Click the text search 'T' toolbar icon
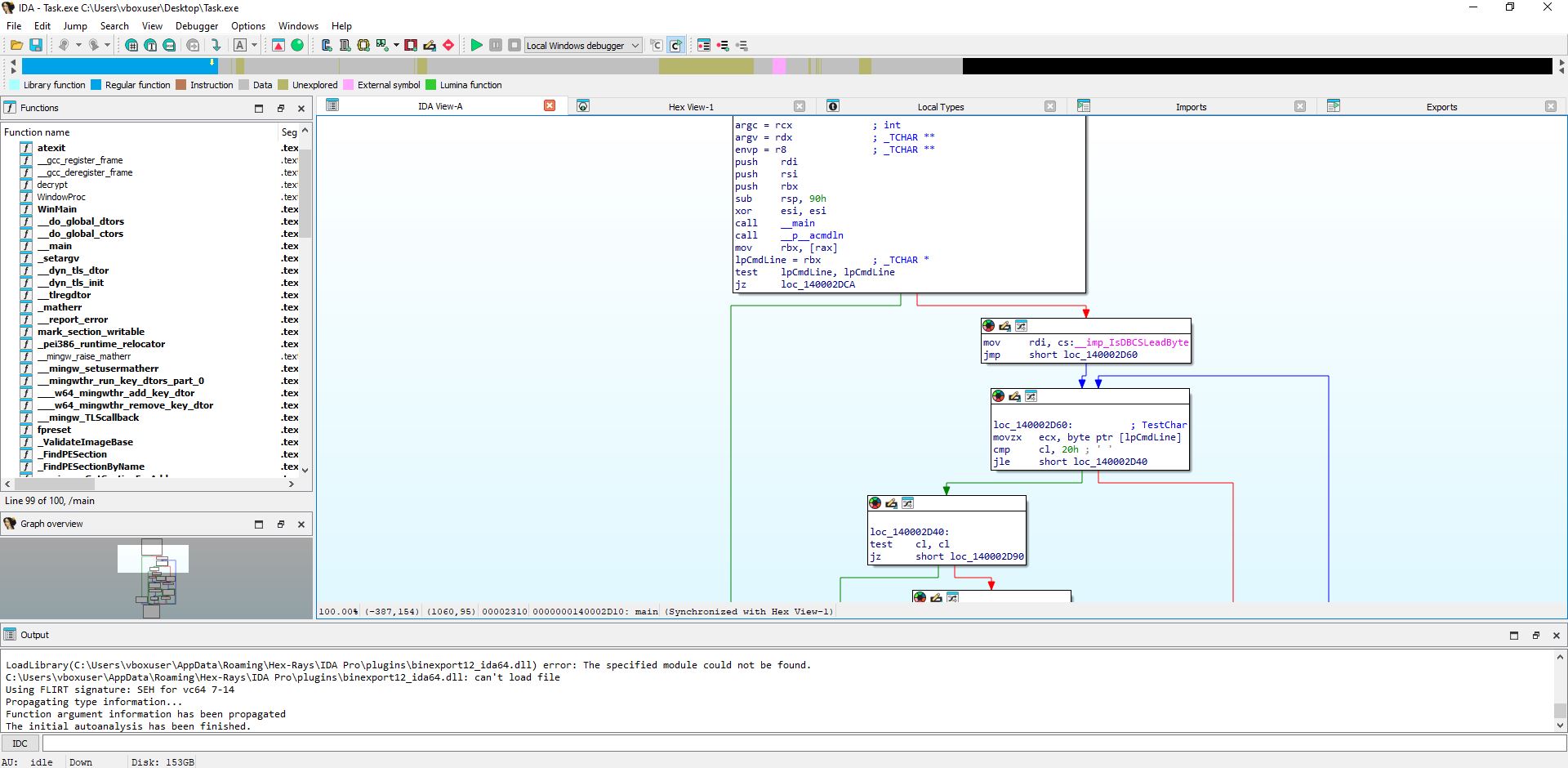The image size is (1568, 768). coord(150,45)
